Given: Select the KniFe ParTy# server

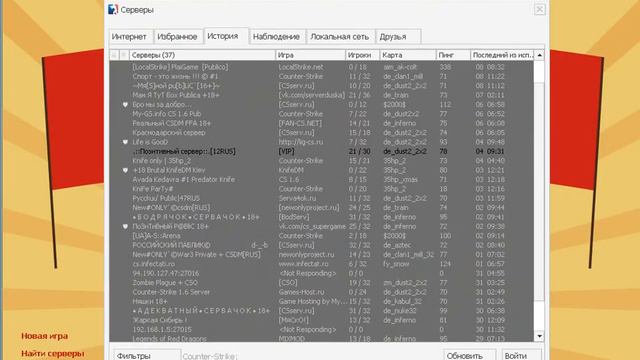Looking at the screenshot, I should (x=321, y=189).
